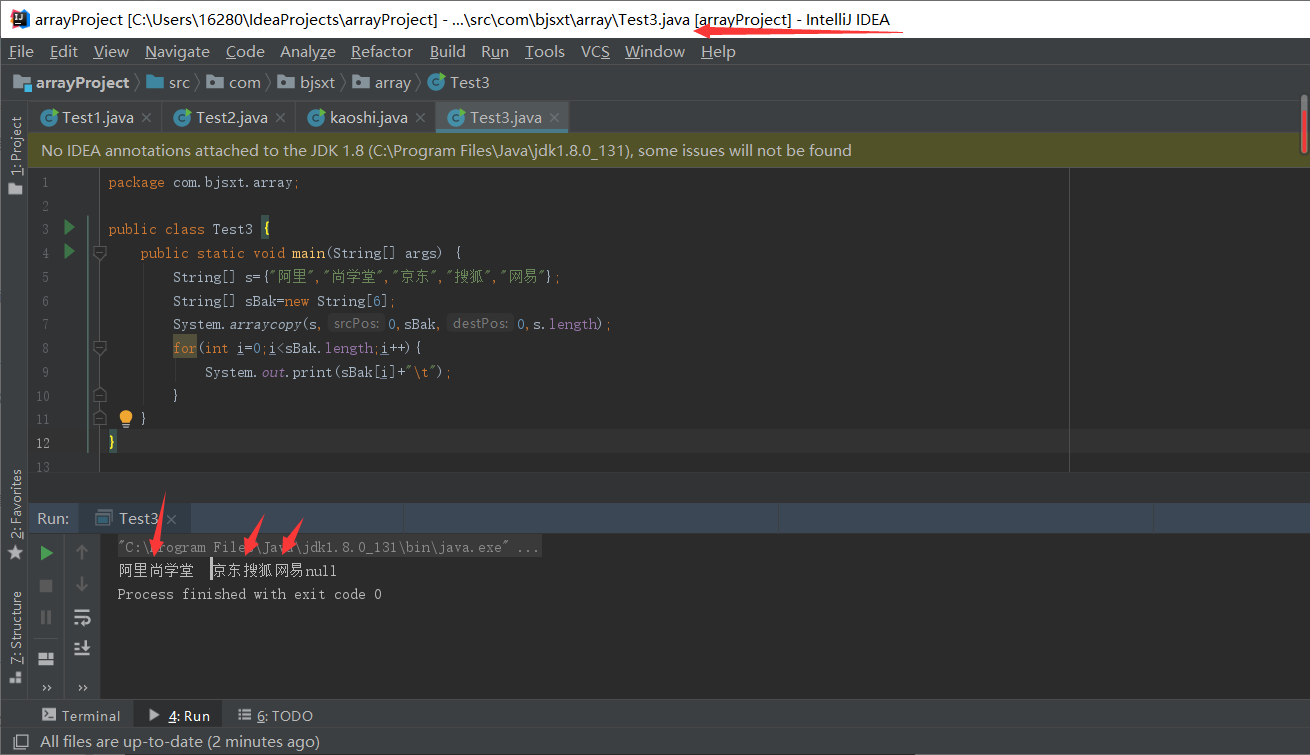Stop the process in Run panel

pos(46,585)
